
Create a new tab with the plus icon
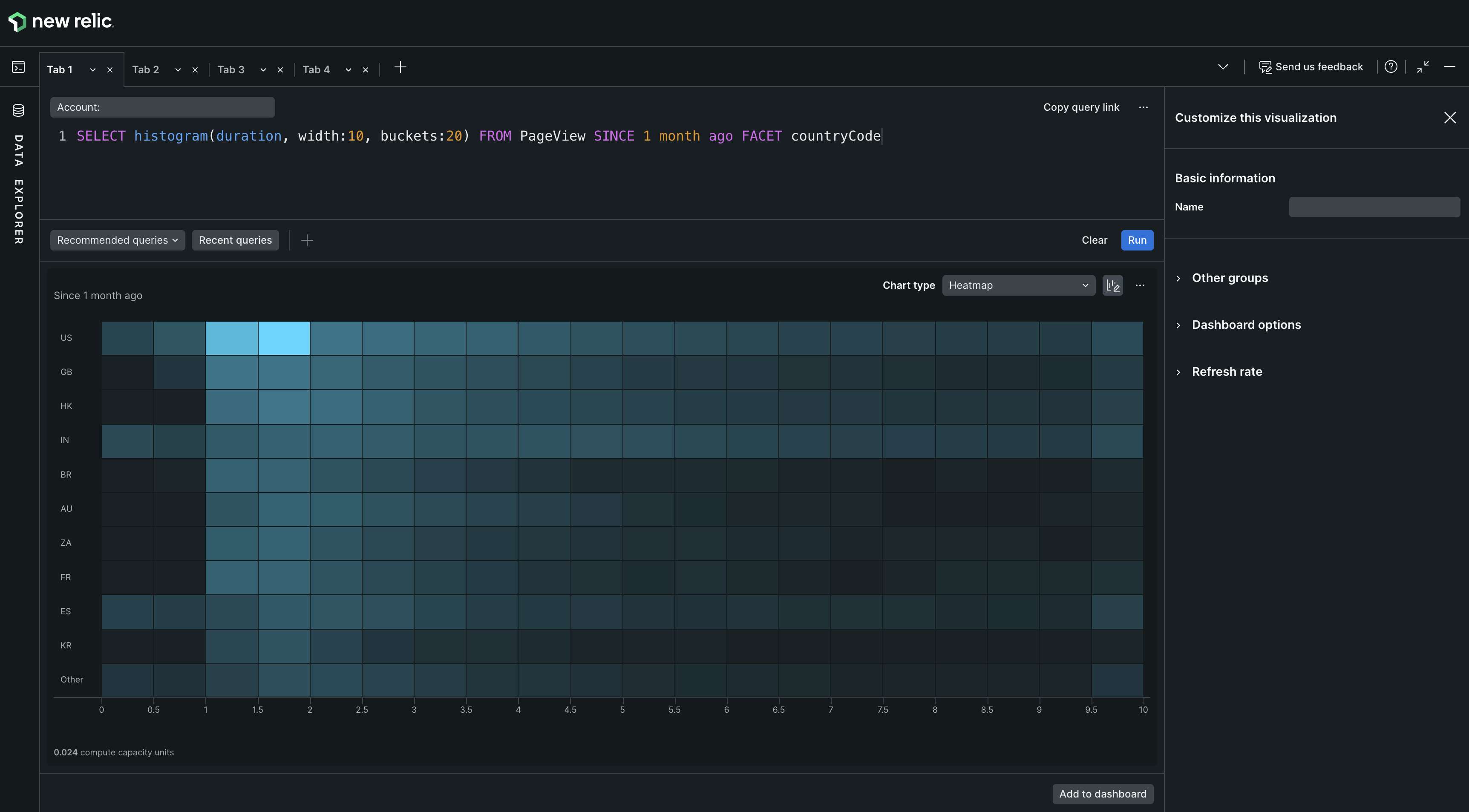(x=400, y=67)
